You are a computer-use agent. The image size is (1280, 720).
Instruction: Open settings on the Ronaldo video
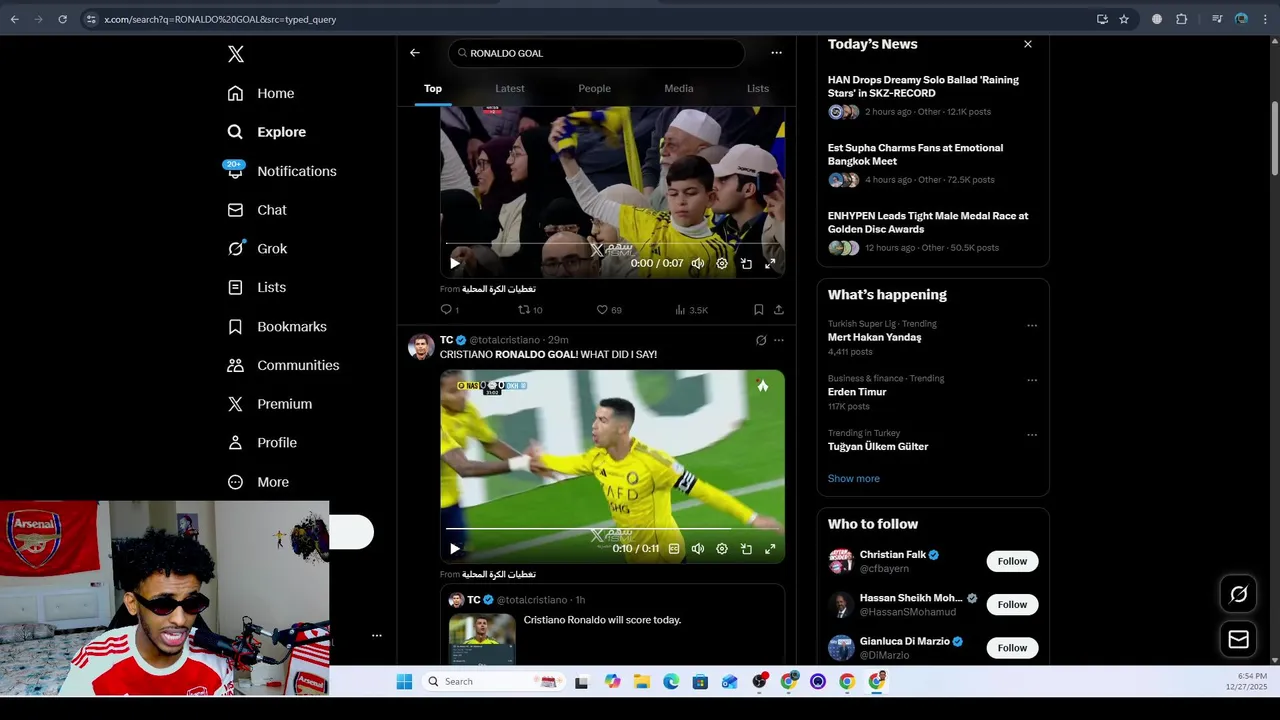pos(722,549)
